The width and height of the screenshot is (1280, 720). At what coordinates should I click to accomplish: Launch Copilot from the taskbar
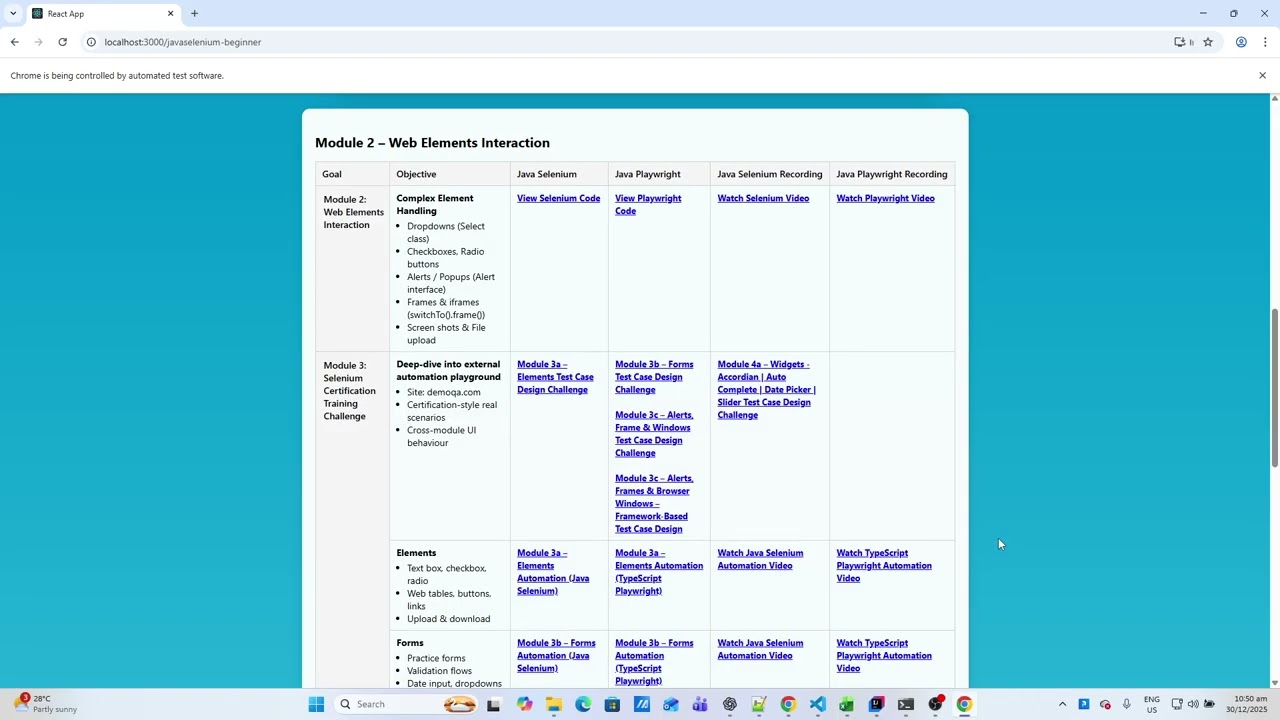coord(524,704)
